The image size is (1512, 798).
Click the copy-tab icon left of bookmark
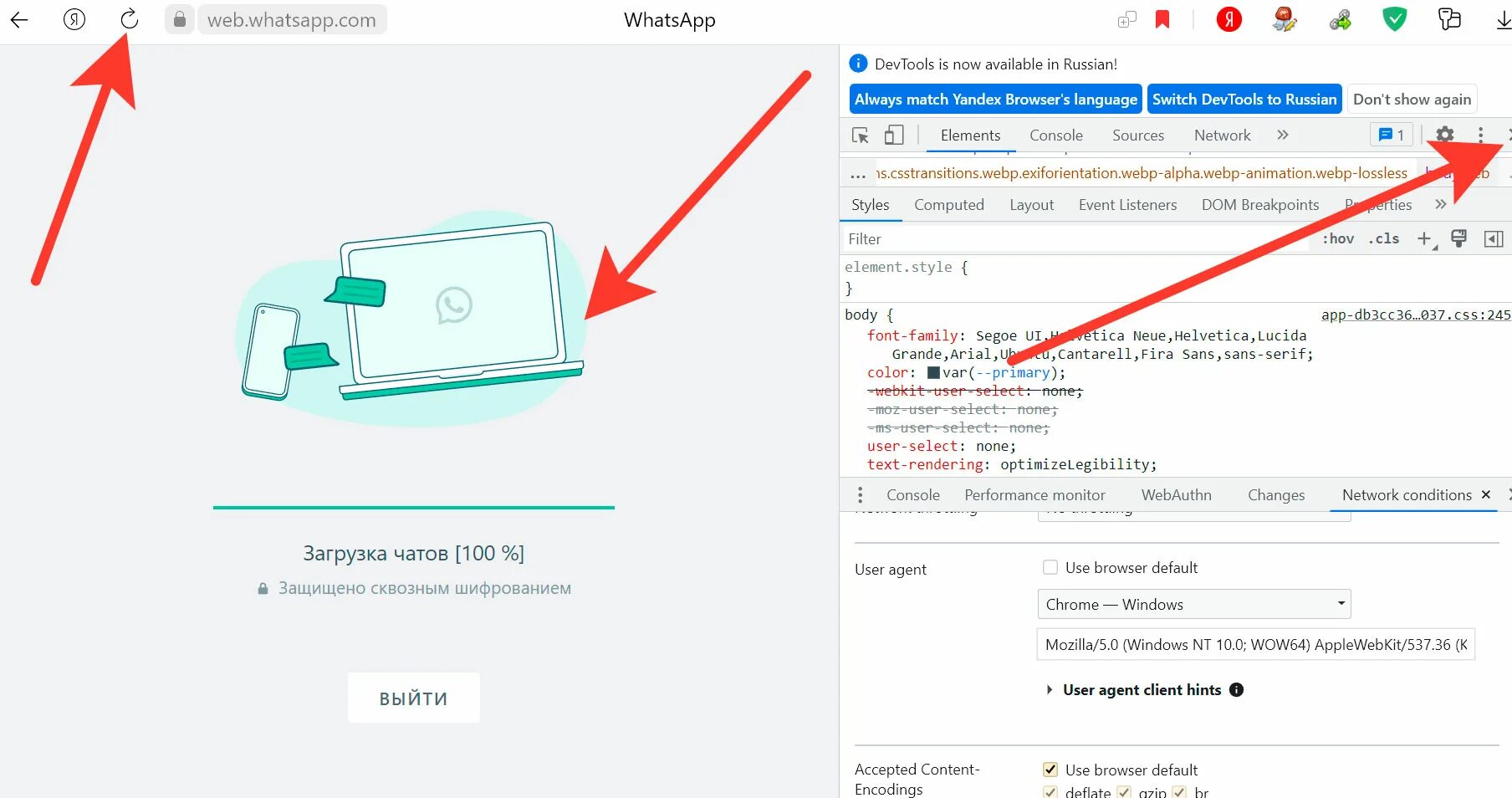click(x=1126, y=19)
